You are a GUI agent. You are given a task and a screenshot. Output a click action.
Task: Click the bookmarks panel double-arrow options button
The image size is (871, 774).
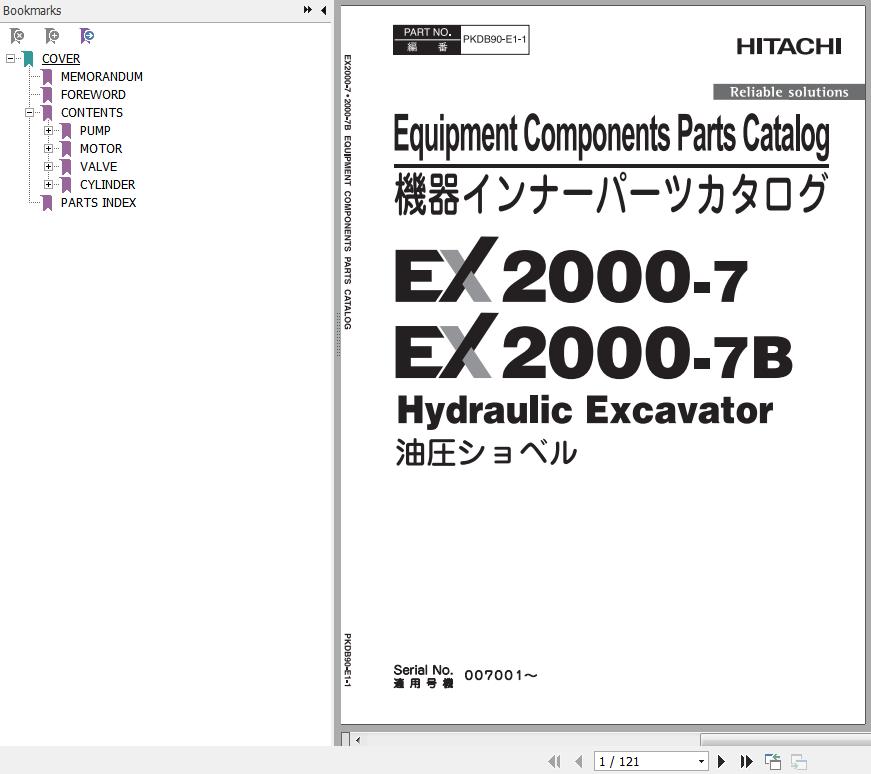pos(307,10)
